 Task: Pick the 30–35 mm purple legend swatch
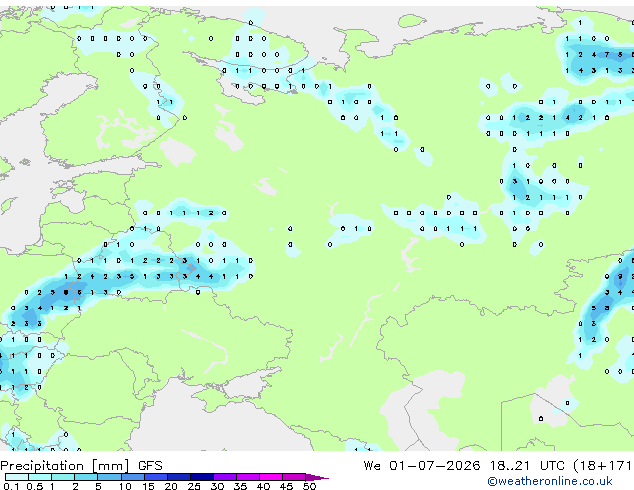(224, 477)
